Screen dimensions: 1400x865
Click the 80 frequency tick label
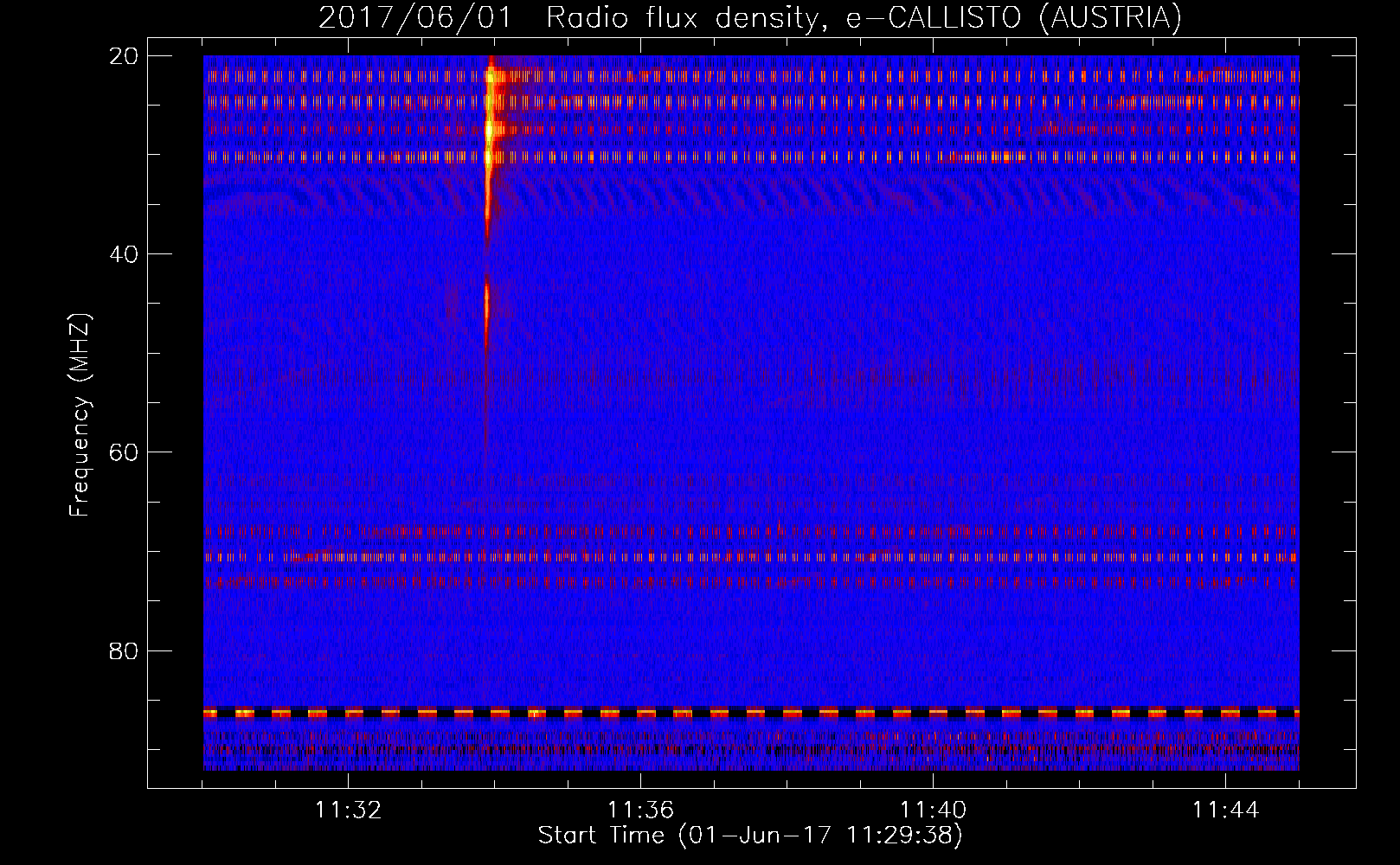pyautogui.click(x=125, y=650)
